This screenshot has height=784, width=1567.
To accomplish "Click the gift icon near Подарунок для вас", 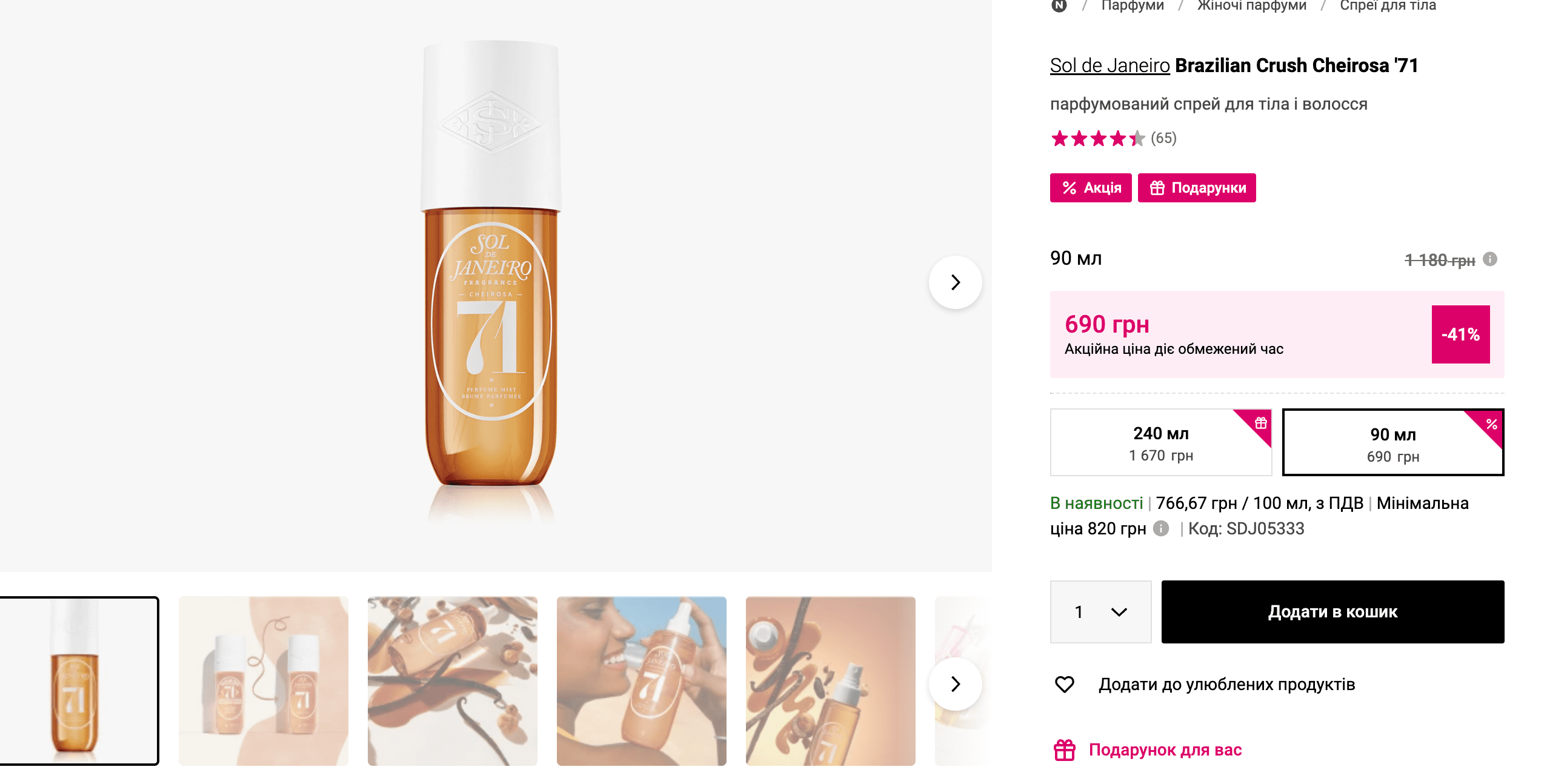I will click(1065, 749).
